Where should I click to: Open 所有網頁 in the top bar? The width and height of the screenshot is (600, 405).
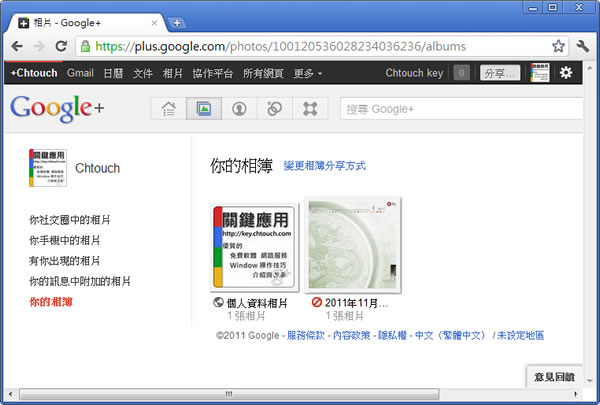point(263,73)
